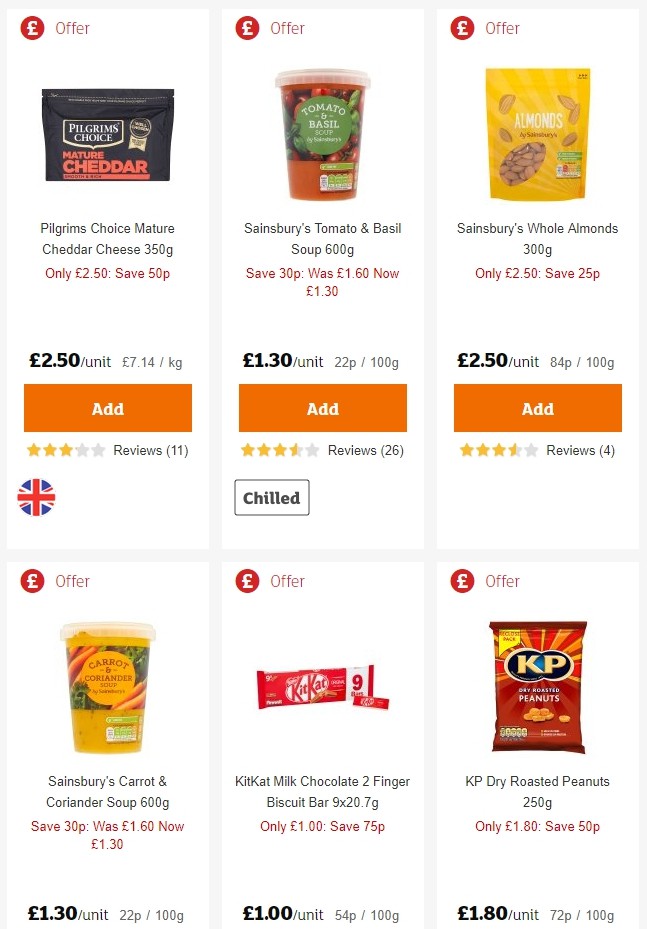Add Sainsbury's Tomato & Basil Soup to basket
The image size is (647, 929).
322,408
